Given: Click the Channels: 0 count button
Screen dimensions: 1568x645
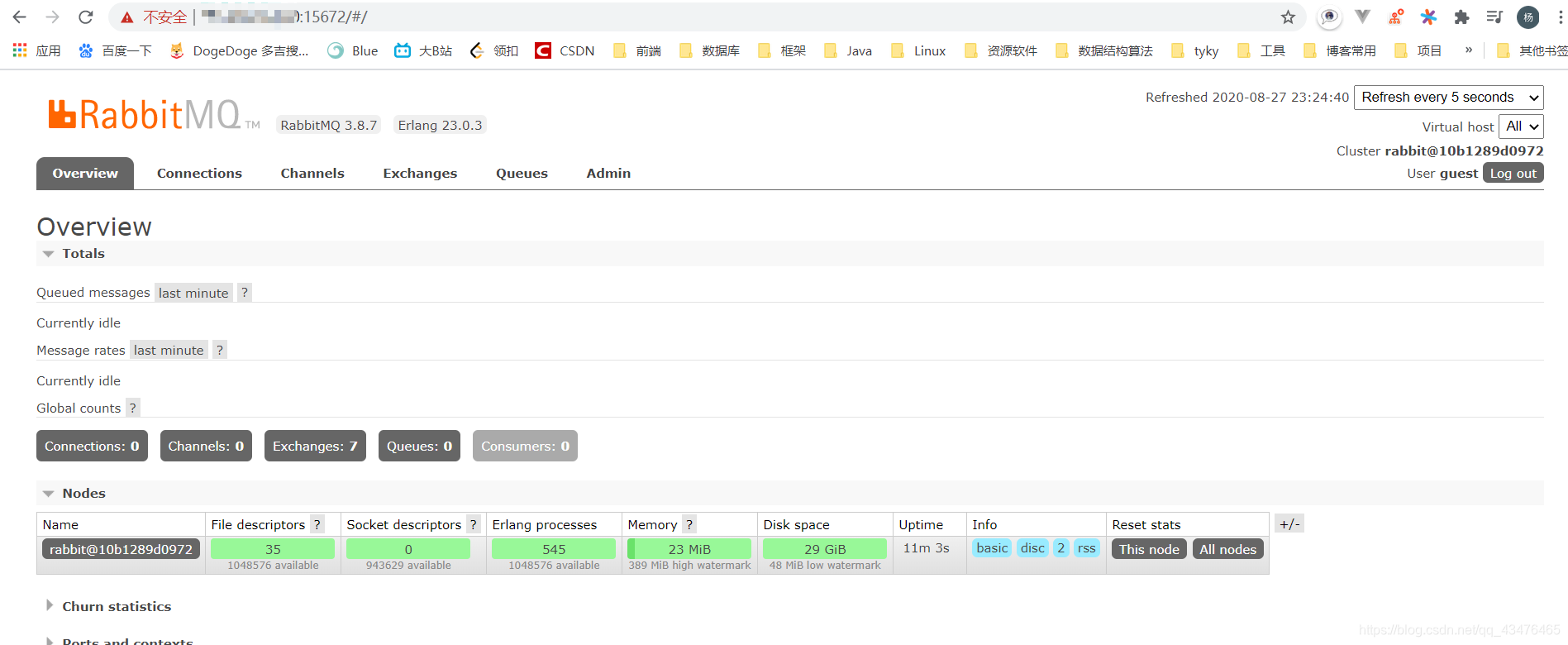Looking at the screenshot, I should [x=206, y=446].
